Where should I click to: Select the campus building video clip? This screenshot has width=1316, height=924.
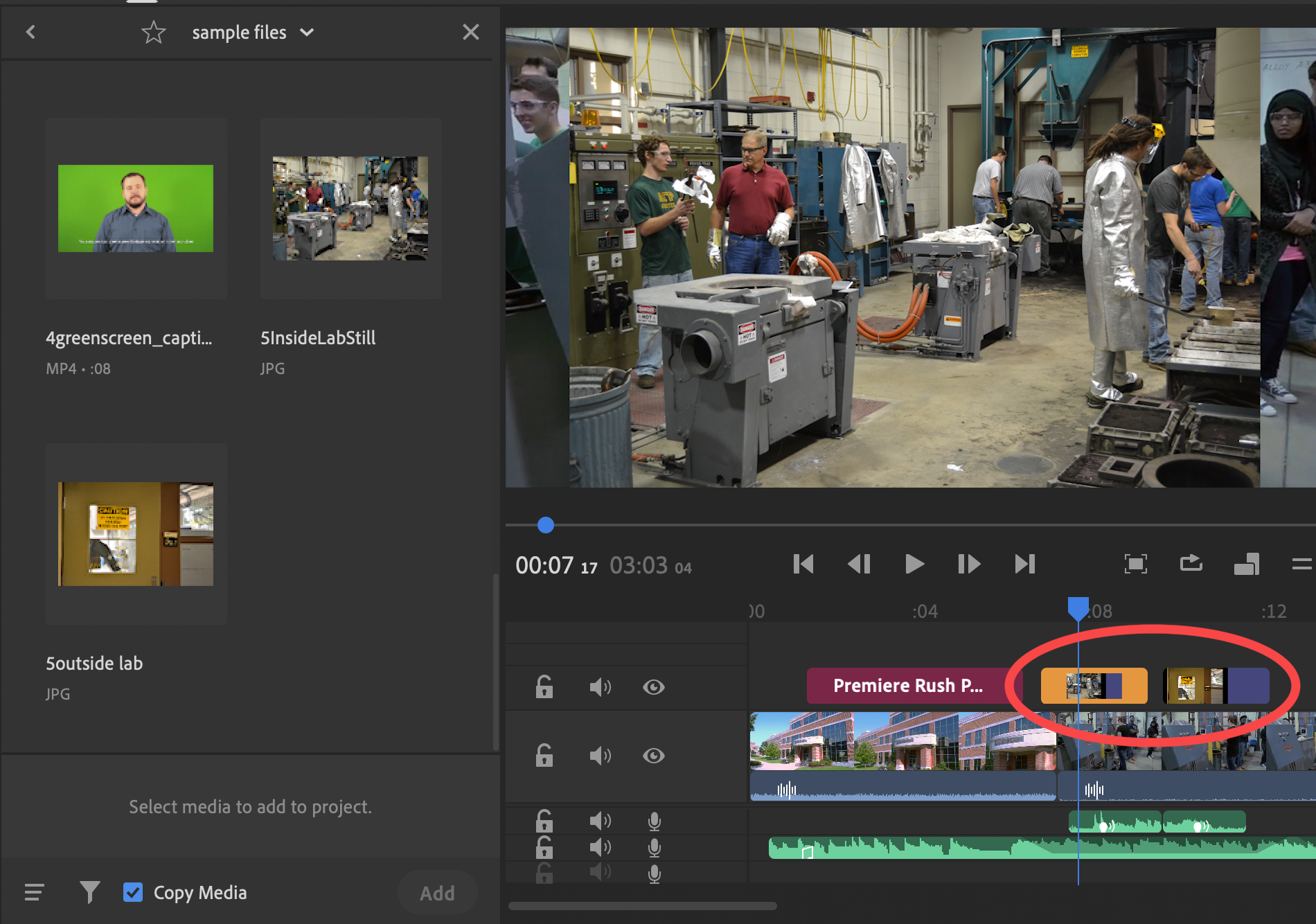tap(903, 756)
